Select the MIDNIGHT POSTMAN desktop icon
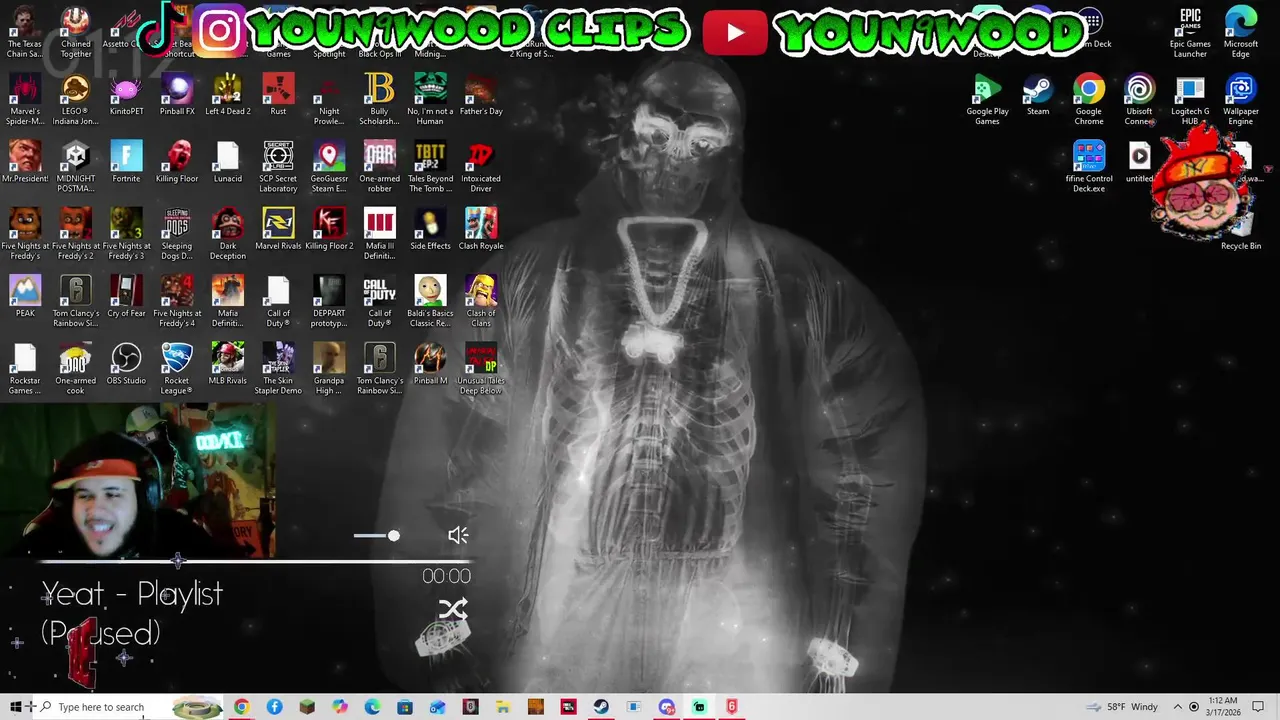 coord(76,166)
